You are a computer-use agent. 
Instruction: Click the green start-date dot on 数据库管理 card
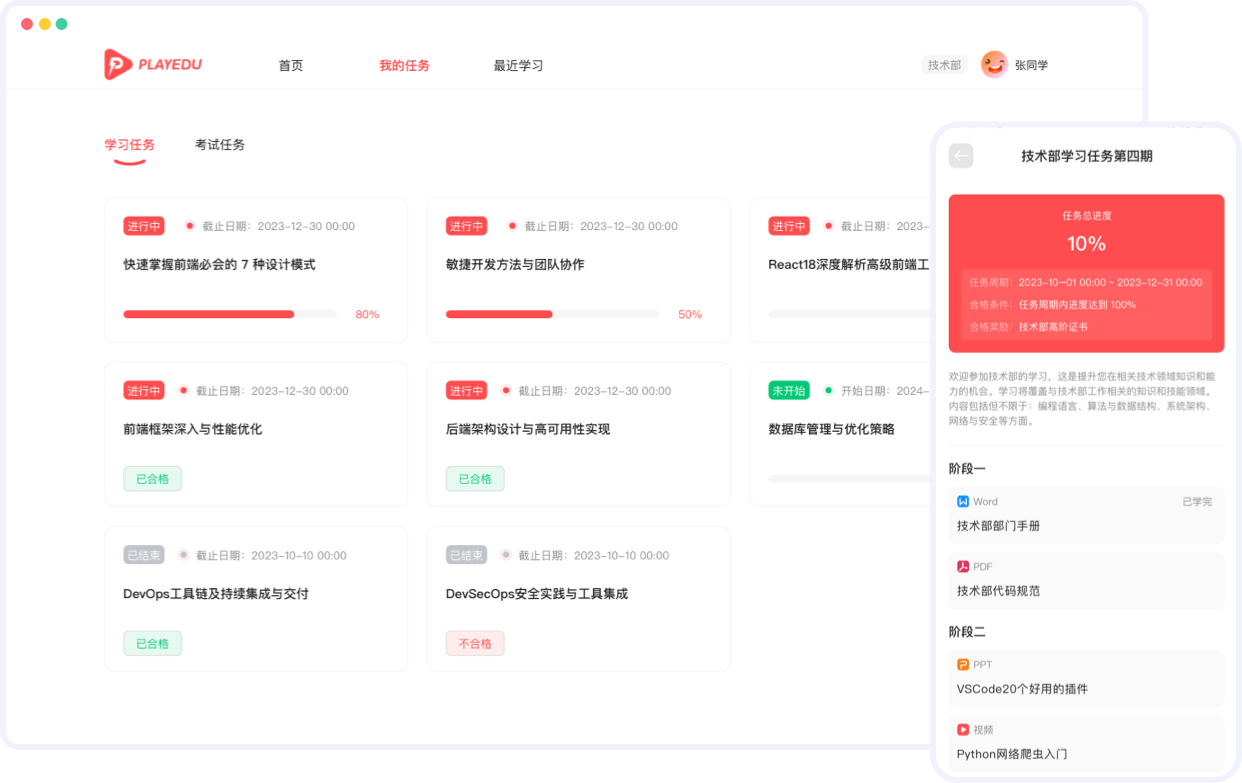829,390
